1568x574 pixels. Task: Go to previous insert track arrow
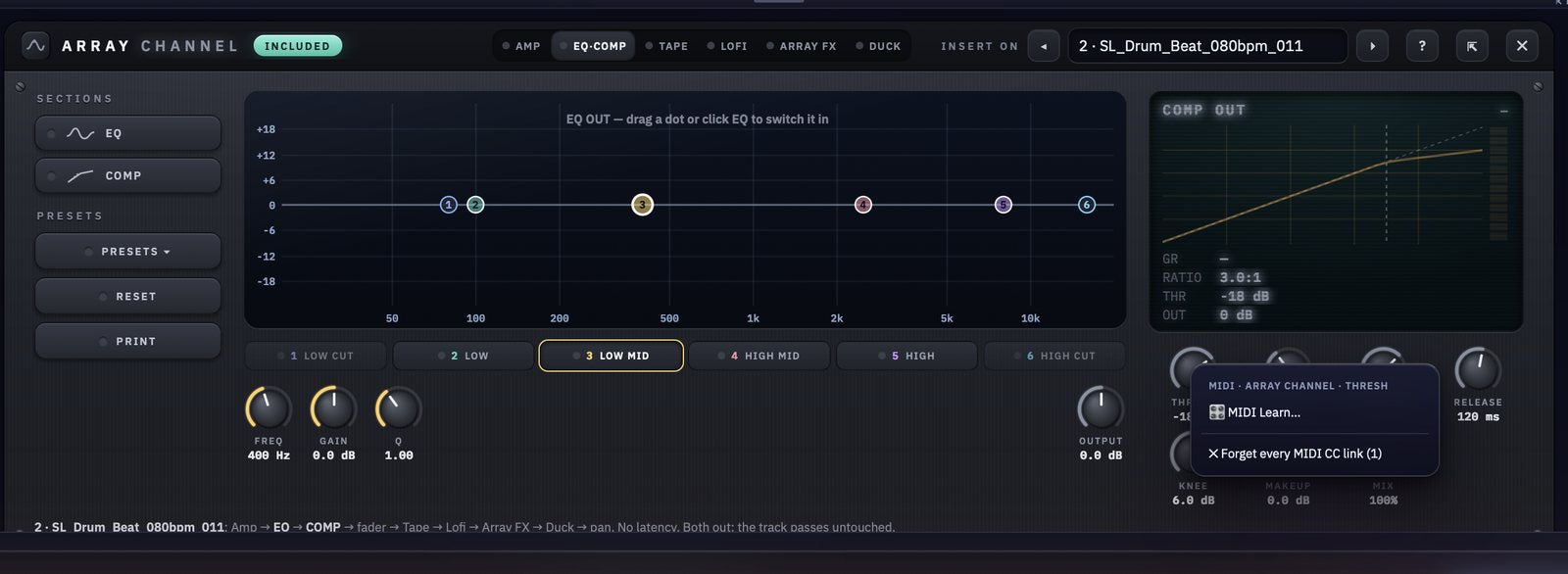pyautogui.click(x=1044, y=46)
